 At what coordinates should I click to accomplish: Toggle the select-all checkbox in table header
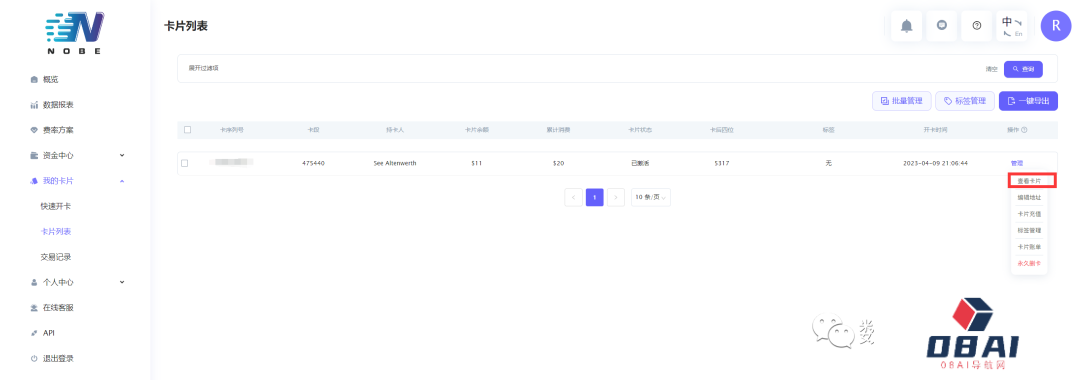(187, 129)
